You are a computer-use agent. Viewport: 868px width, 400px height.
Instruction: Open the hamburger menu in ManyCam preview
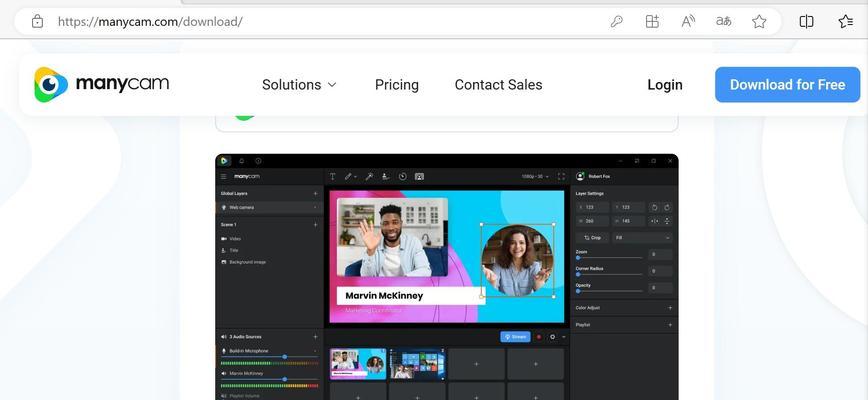tap(224, 176)
